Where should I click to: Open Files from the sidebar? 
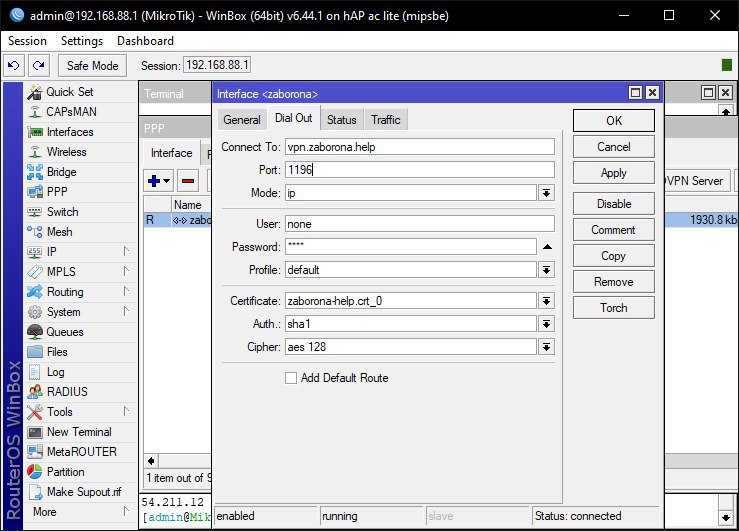click(81, 352)
